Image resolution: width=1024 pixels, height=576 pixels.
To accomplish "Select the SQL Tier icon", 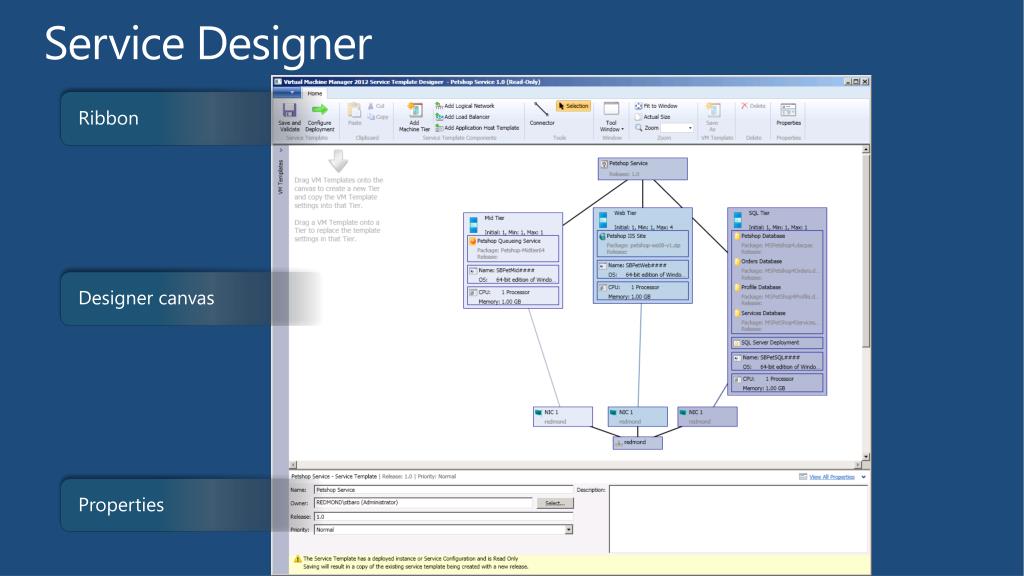I will 737,220.
